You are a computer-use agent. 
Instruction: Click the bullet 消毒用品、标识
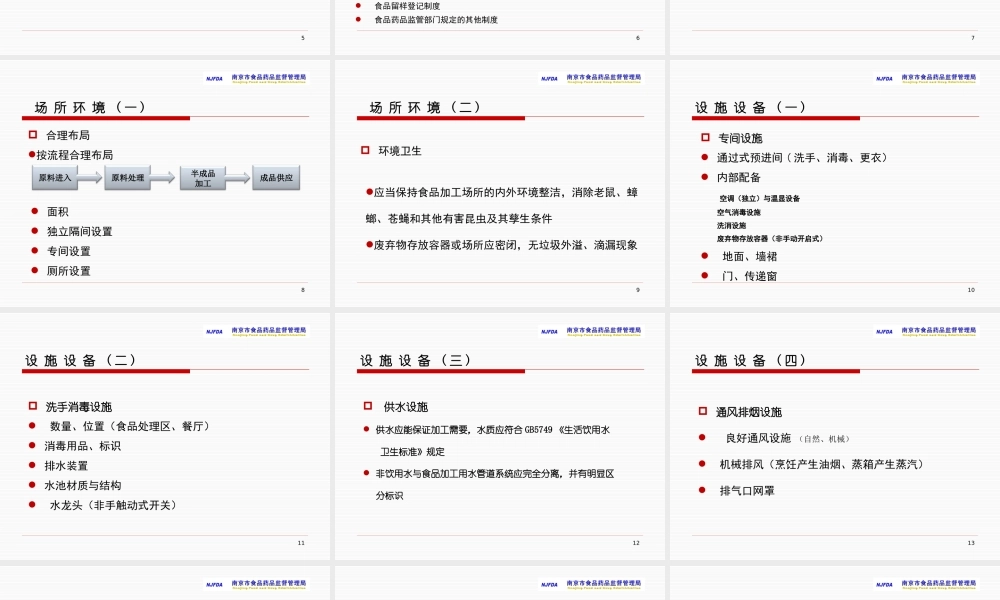[x=82, y=446]
